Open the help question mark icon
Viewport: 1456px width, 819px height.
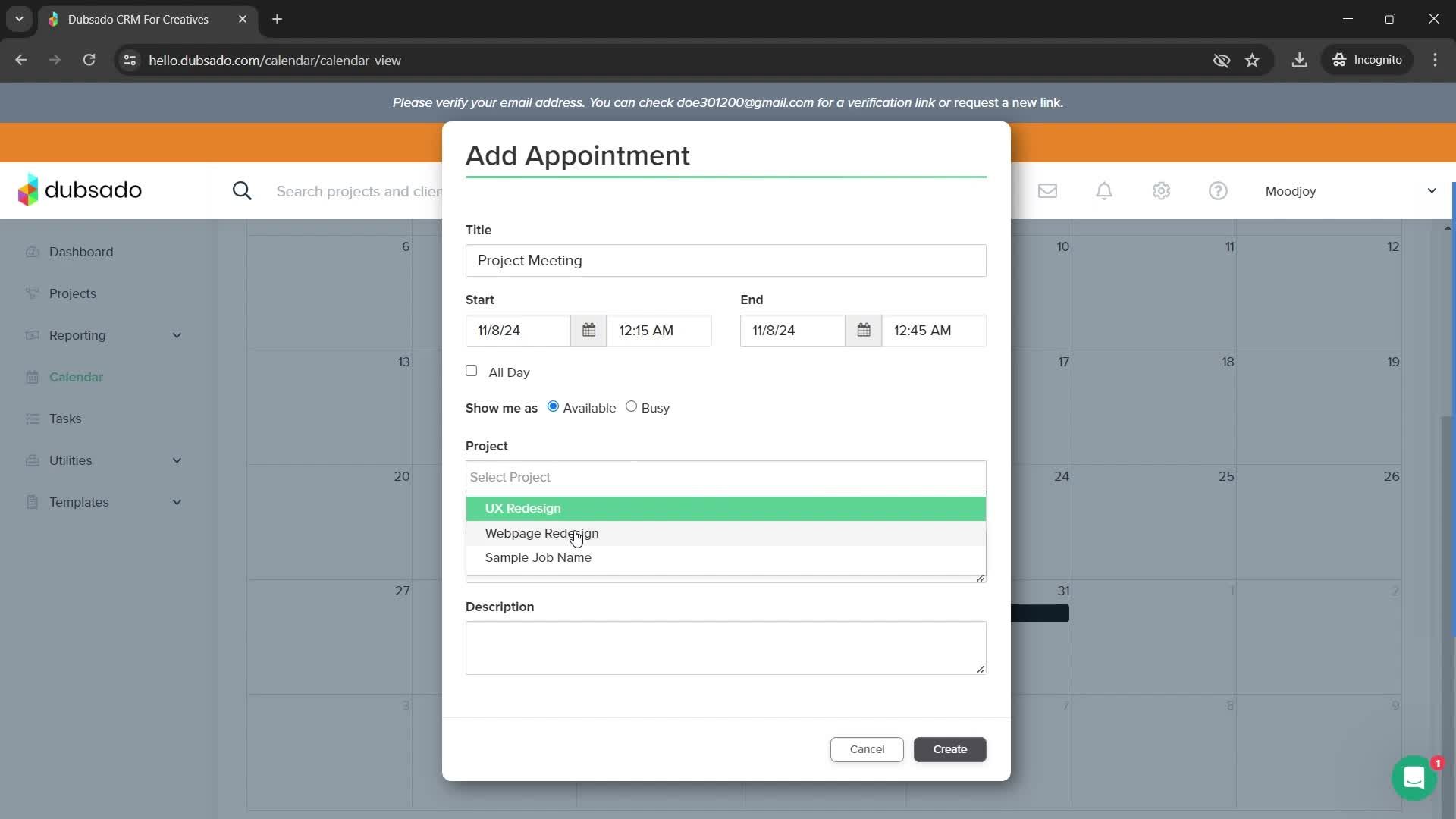point(1218,191)
